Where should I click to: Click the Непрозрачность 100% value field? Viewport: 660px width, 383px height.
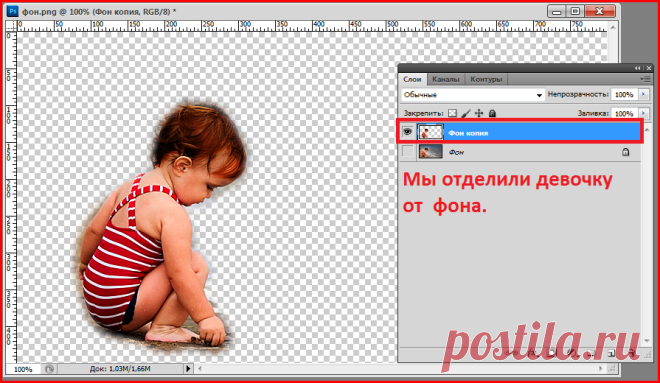(624, 95)
